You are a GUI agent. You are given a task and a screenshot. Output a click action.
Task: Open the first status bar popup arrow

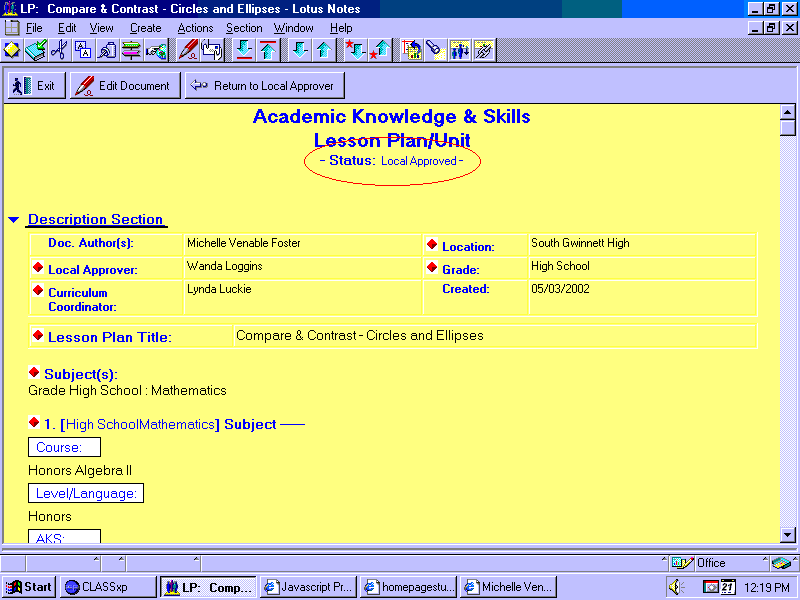click(x=96, y=559)
